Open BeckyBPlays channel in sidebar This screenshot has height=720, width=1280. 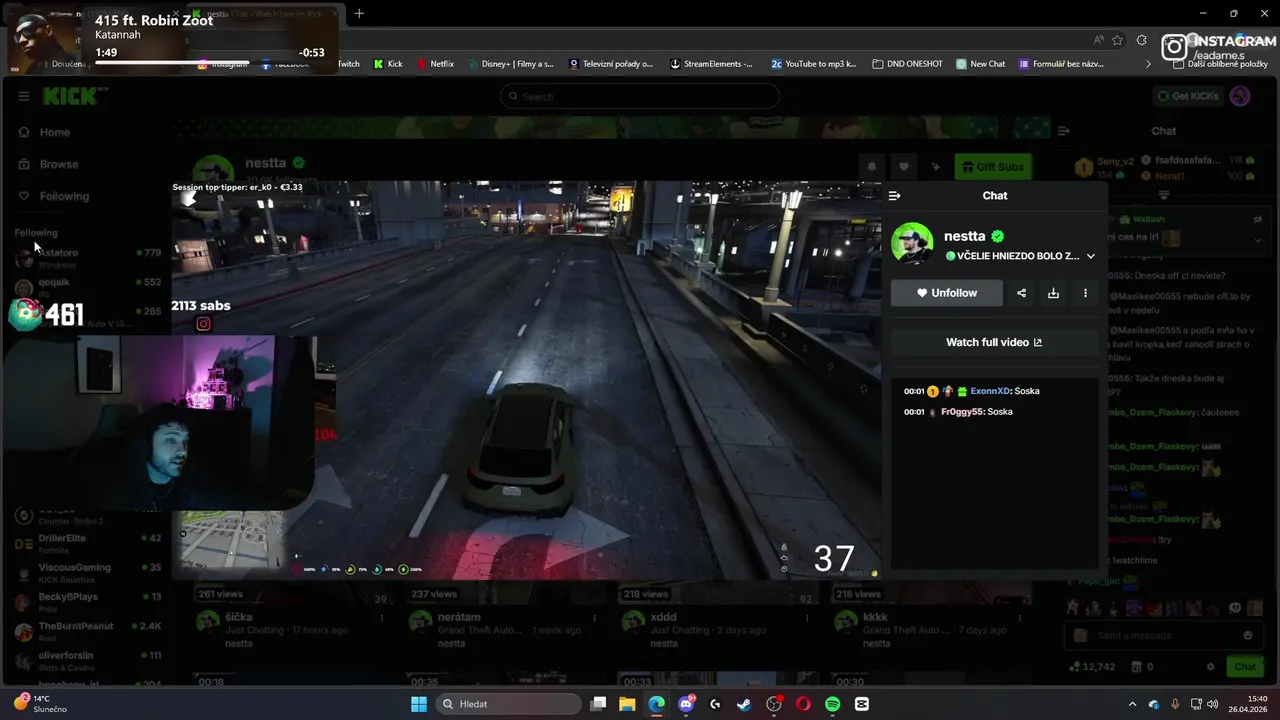[88, 602]
